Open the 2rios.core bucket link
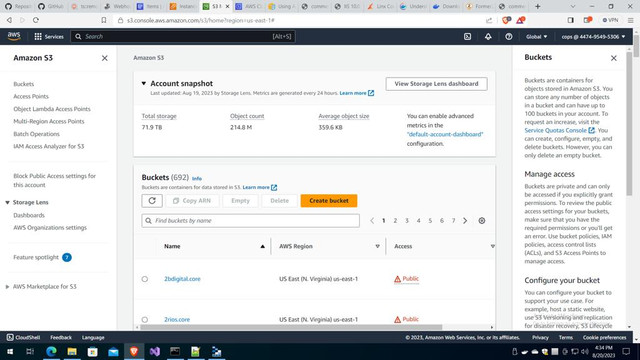The width and height of the screenshot is (640, 360). click(177, 319)
